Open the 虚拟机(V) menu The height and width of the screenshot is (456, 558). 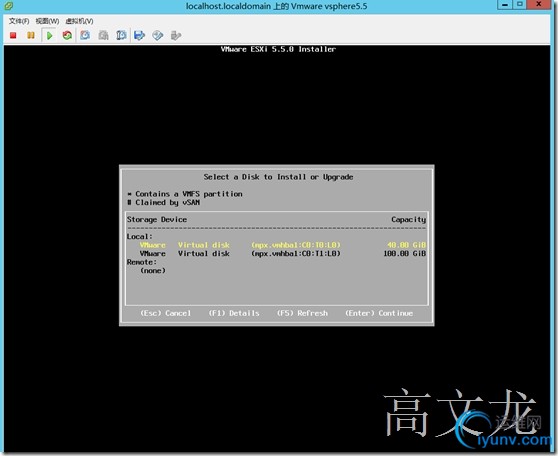tap(79, 21)
